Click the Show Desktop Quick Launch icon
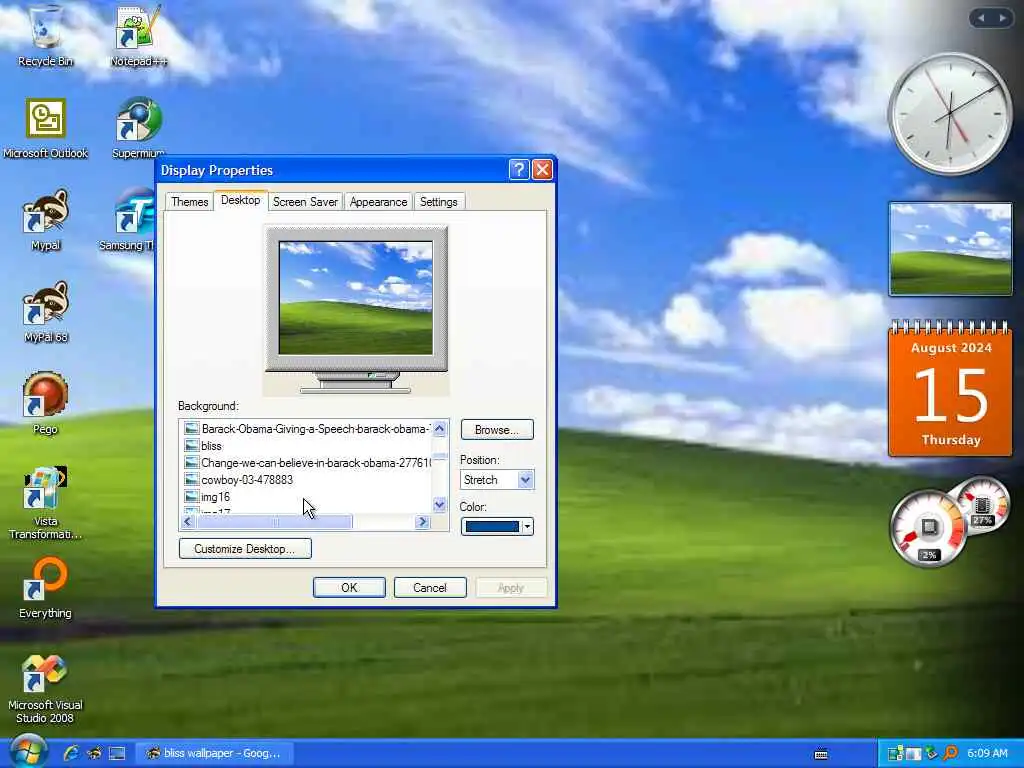This screenshot has width=1024, height=768. [x=117, y=753]
